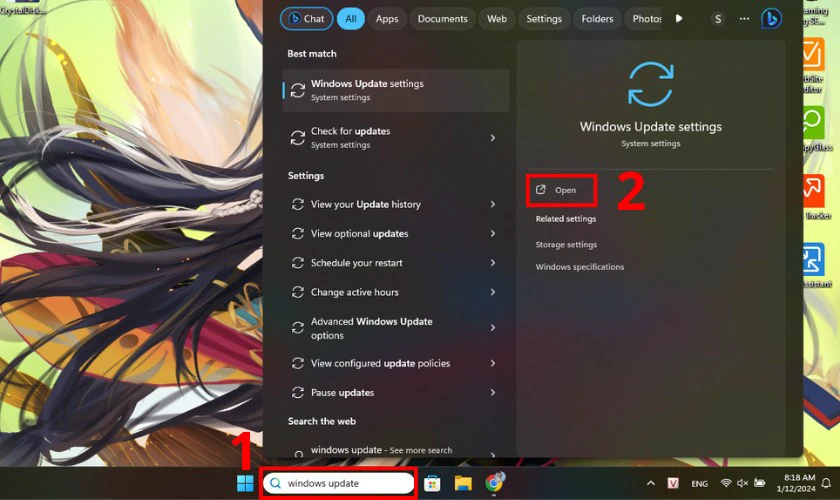Image resolution: width=840 pixels, height=500 pixels.
Task: Expand the View optional updates chevron
Action: (x=492, y=234)
